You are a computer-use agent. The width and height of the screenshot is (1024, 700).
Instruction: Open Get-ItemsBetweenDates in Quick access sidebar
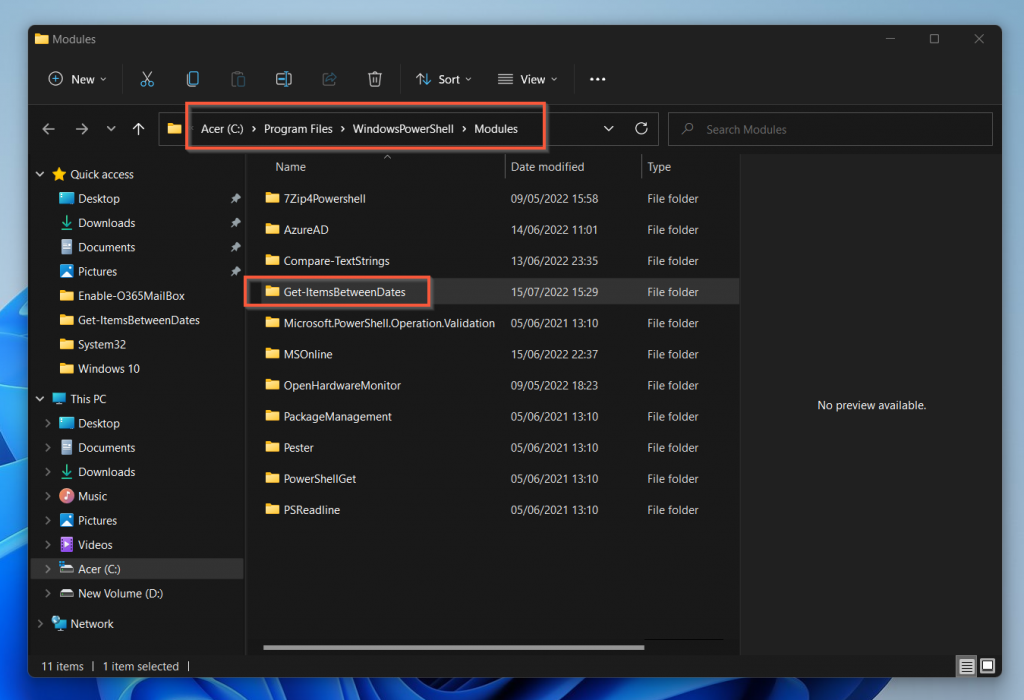coord(138,320)
